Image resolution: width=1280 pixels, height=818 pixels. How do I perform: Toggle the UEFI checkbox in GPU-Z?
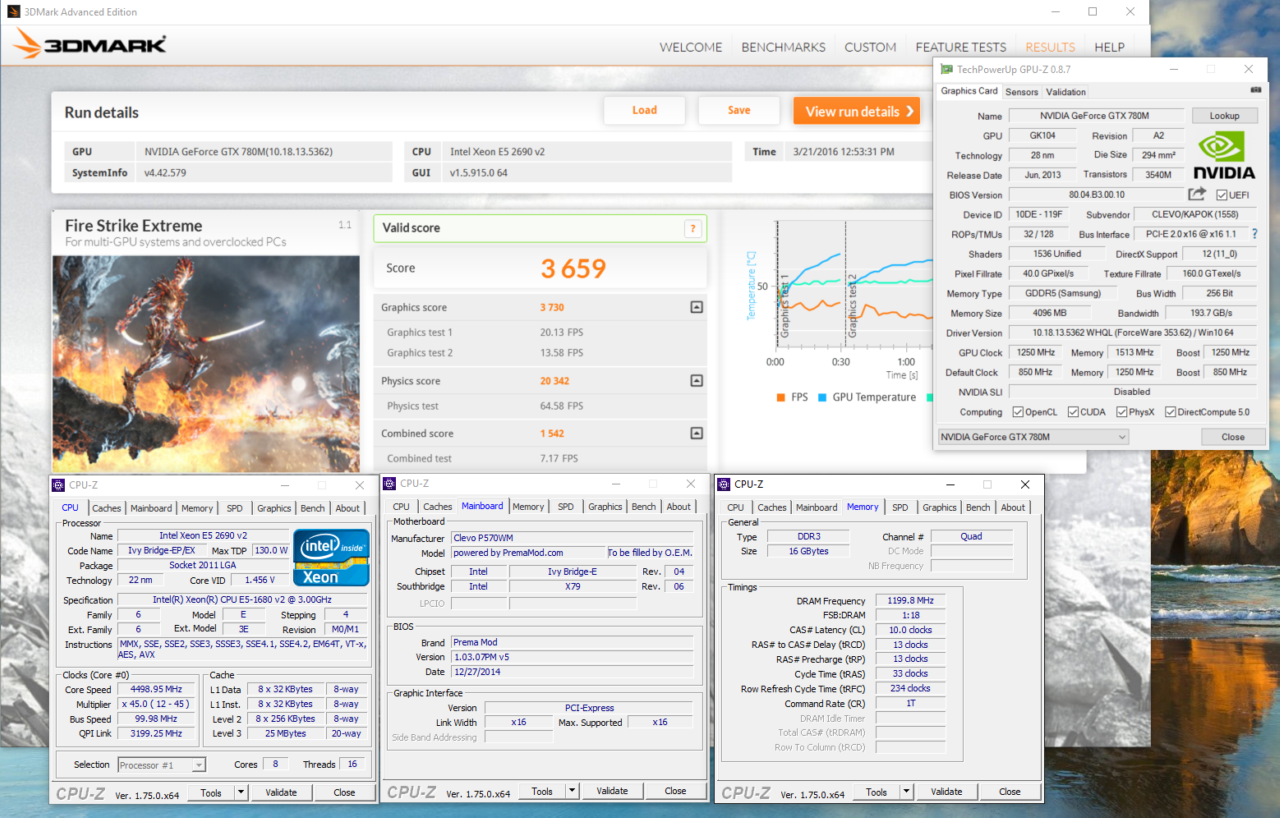1222,195
